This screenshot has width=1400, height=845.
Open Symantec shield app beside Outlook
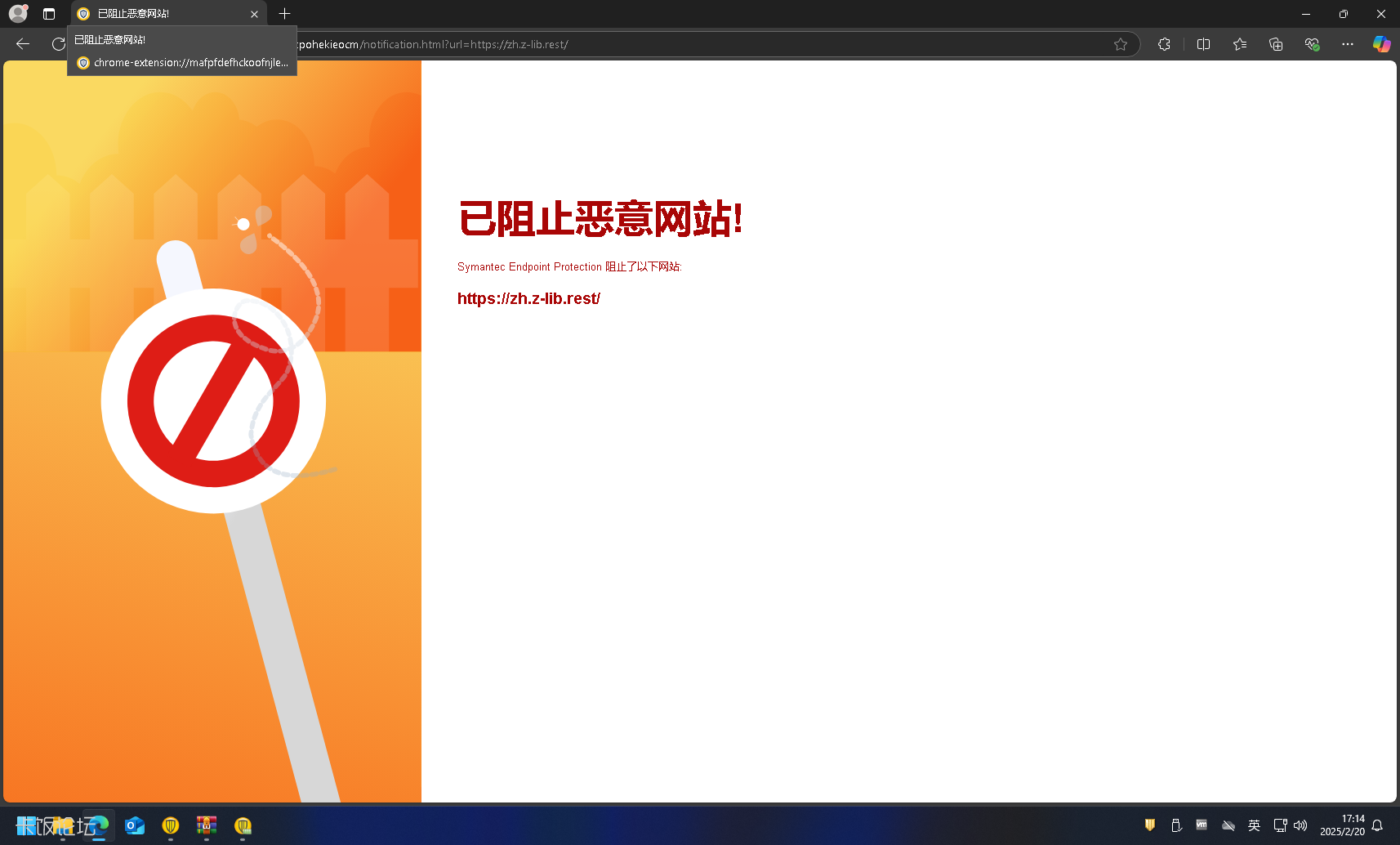(x=171, y=825)
